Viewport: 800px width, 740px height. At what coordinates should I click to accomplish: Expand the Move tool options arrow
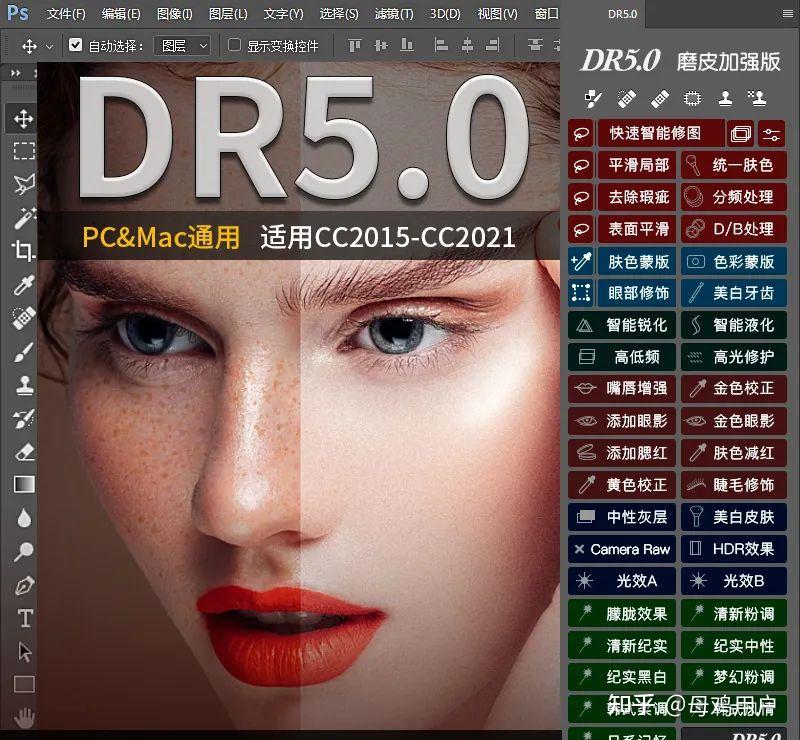click(50, 46)
